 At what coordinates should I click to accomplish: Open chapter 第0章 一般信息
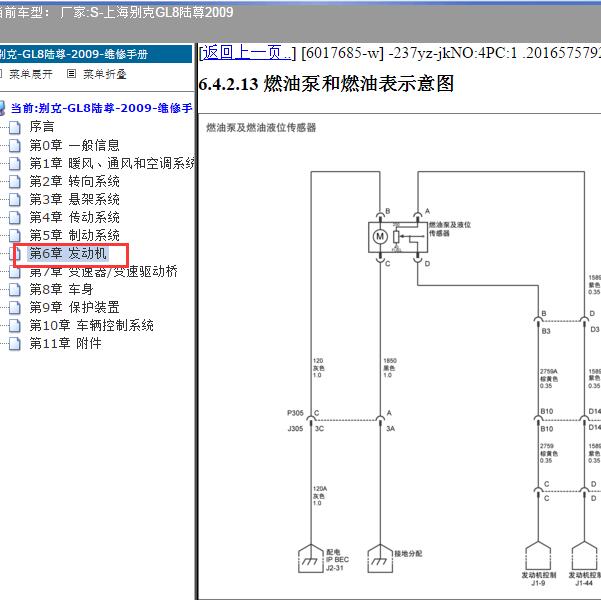74,145
